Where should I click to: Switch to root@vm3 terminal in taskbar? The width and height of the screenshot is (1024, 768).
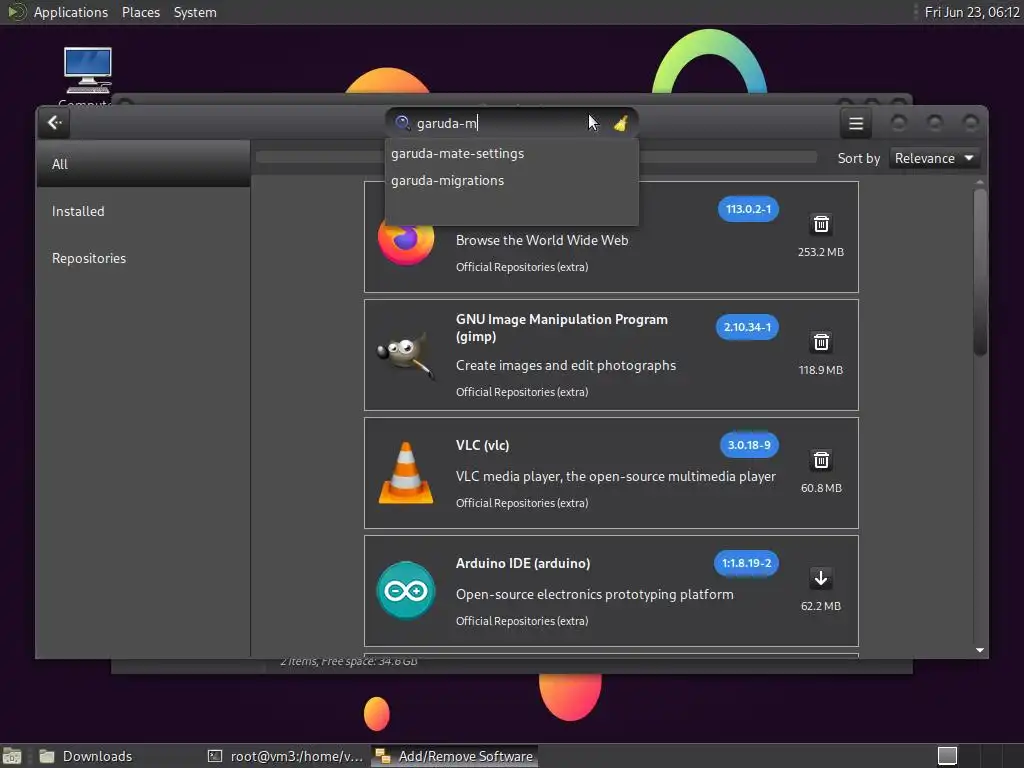coord(285,756)
